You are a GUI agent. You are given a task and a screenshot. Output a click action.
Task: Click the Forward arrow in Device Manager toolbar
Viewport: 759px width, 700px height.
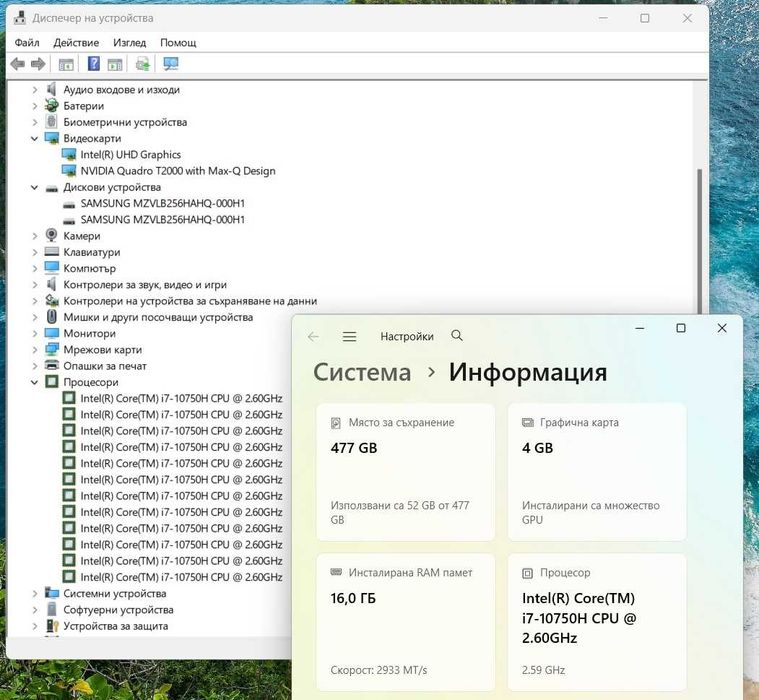tap(38, 63)
